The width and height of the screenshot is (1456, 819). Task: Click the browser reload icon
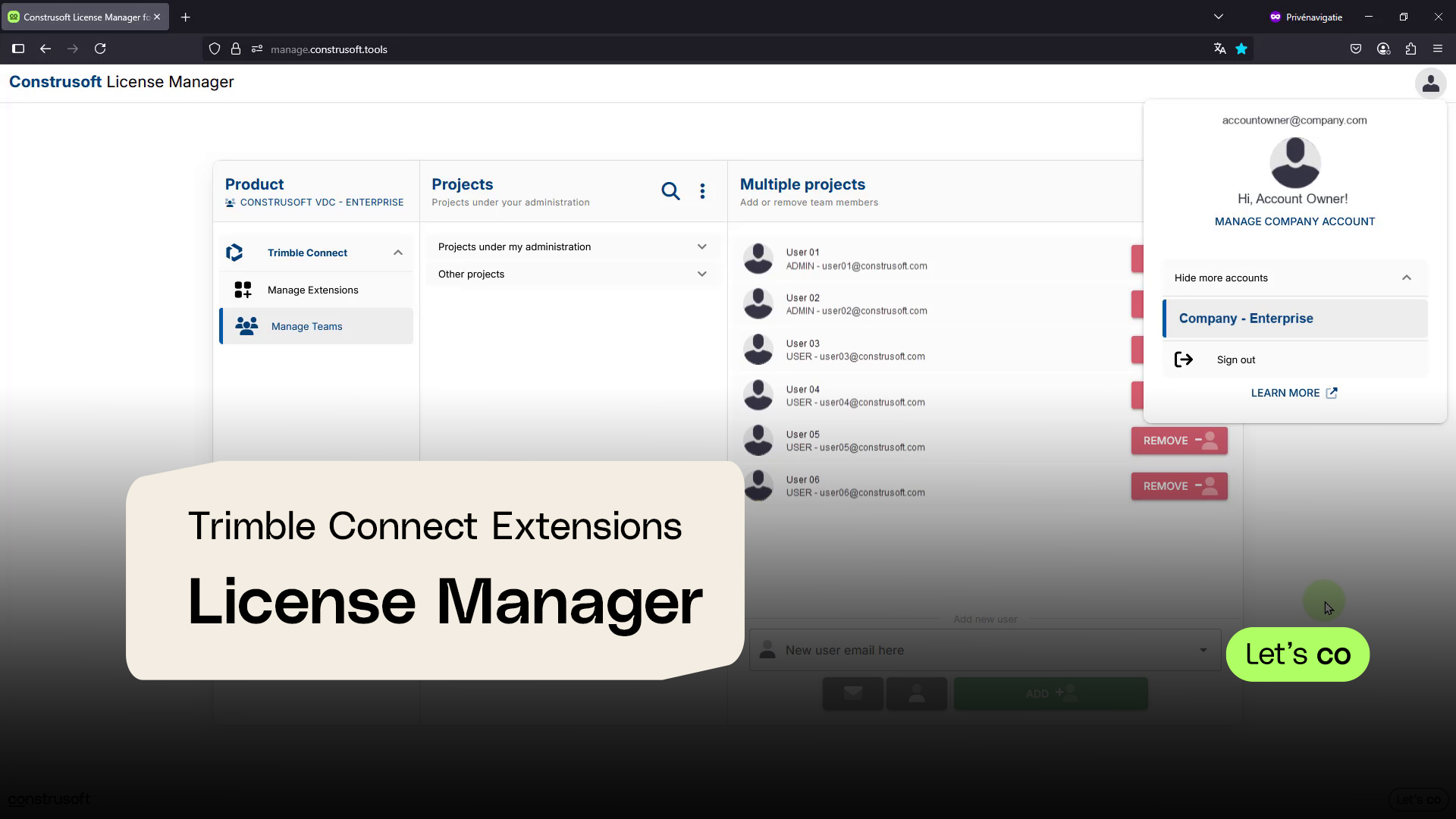coord(100,49)
